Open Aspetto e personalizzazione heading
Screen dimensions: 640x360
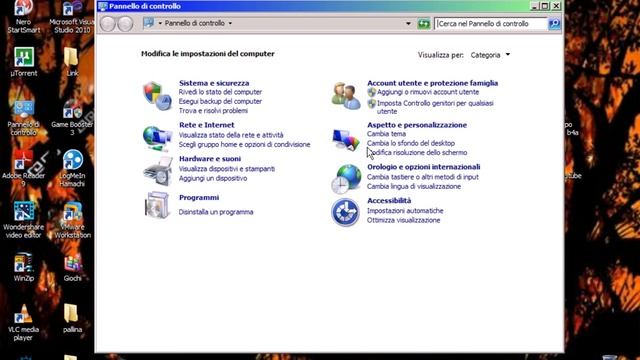click(417, 125)
